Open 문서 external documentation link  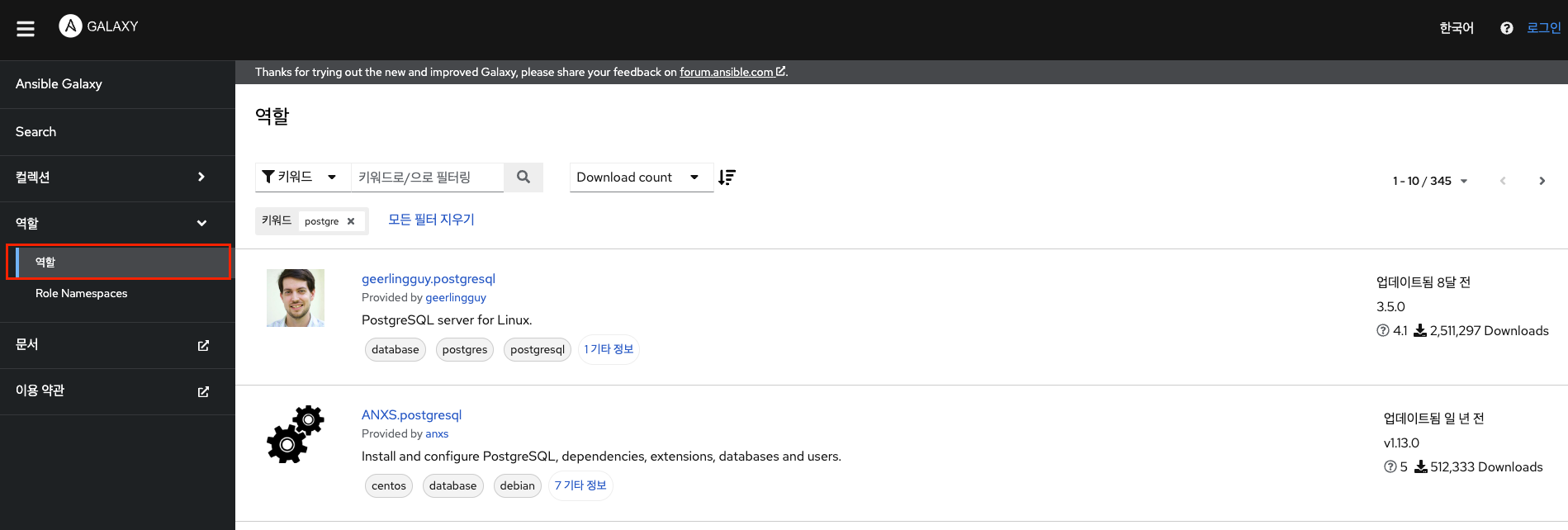[x=117, y=345]
